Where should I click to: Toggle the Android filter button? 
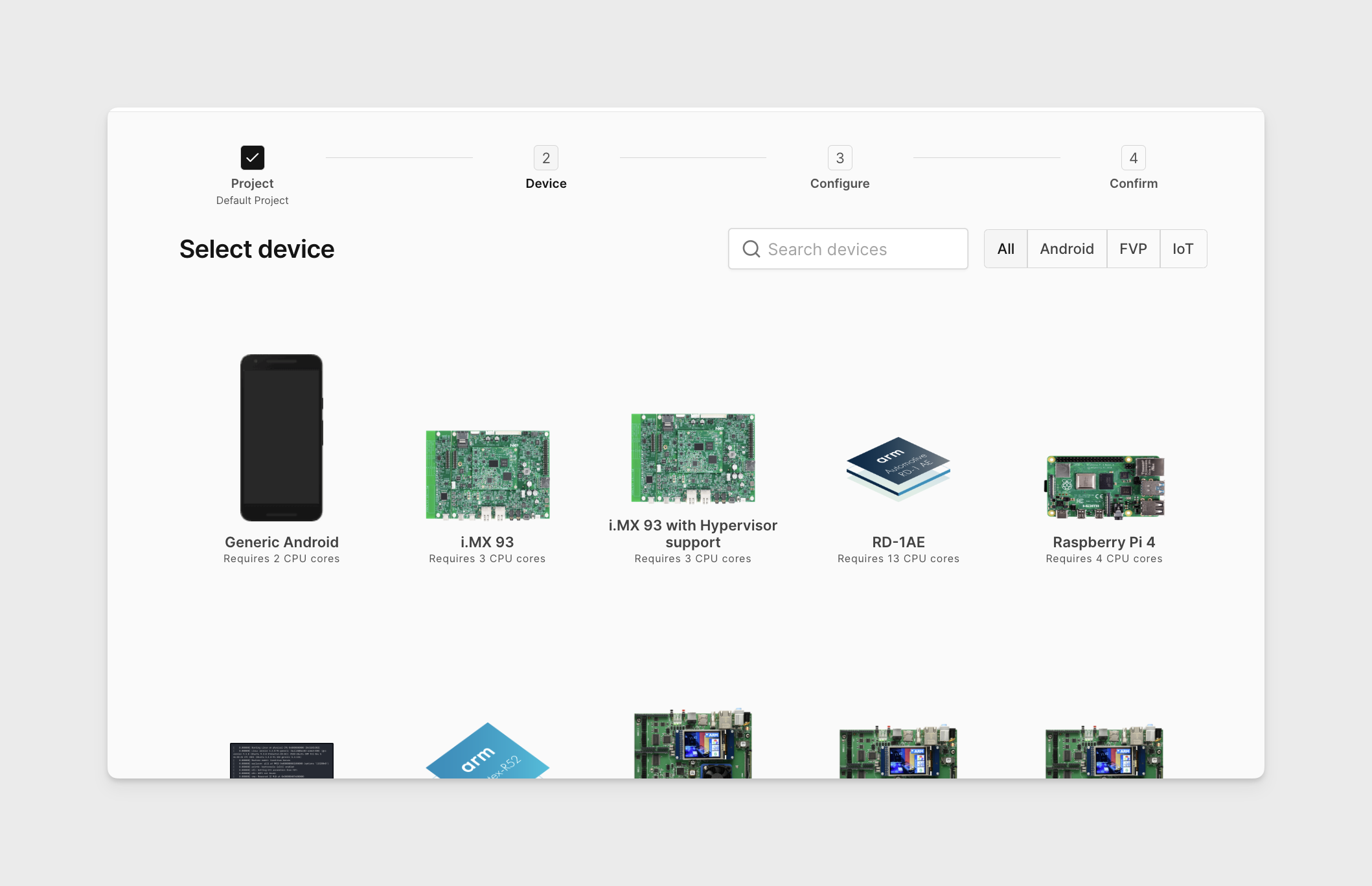(x=1067, y=248)
